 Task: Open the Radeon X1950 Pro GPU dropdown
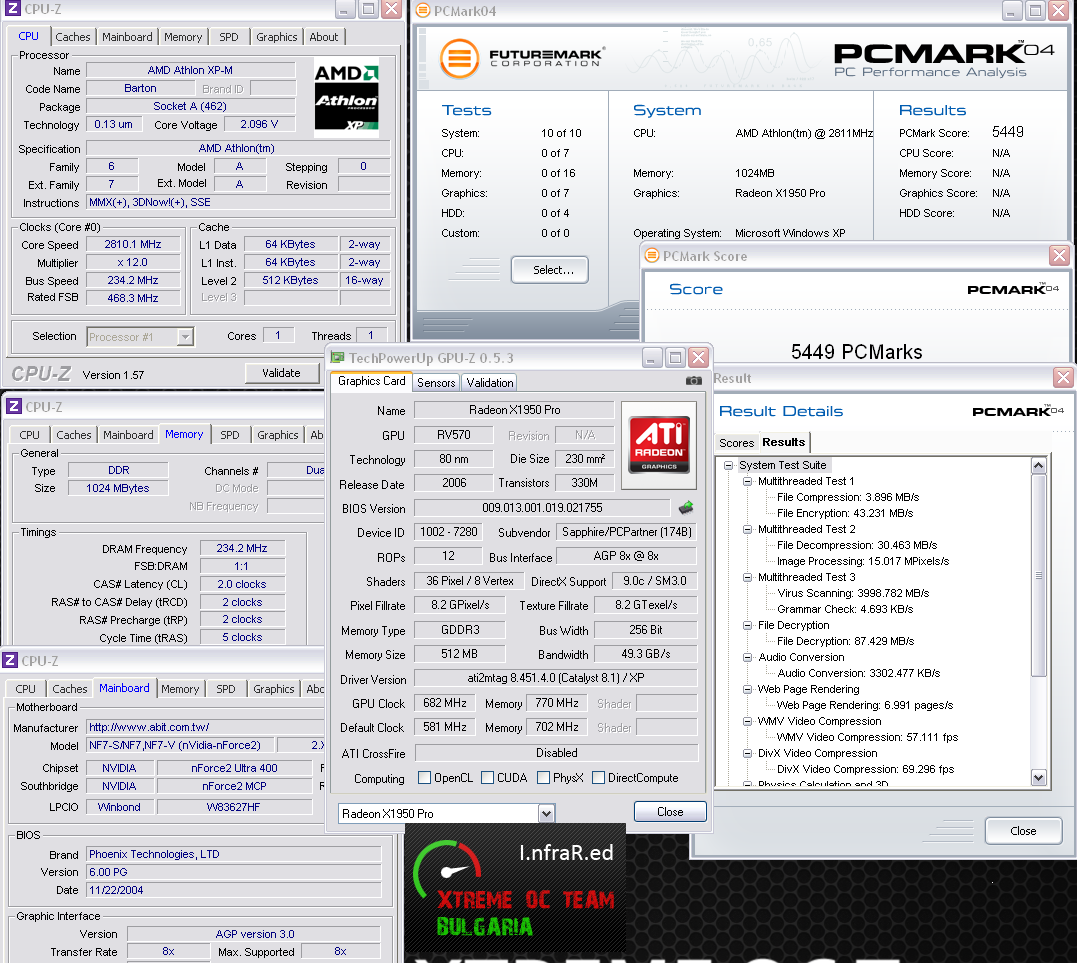tap(546, 814)
